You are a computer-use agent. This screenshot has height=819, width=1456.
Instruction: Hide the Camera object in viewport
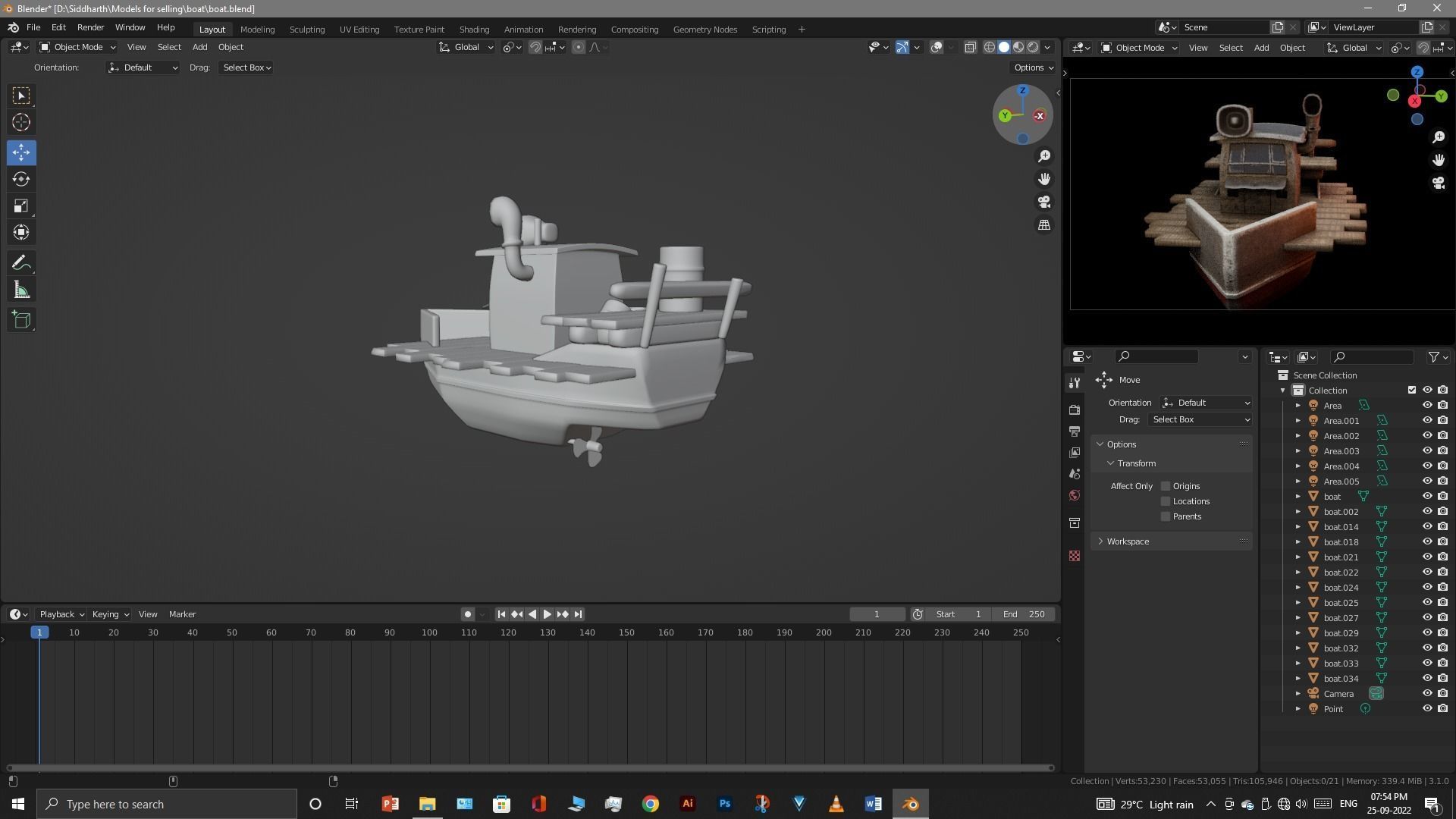coord(1426,694)
